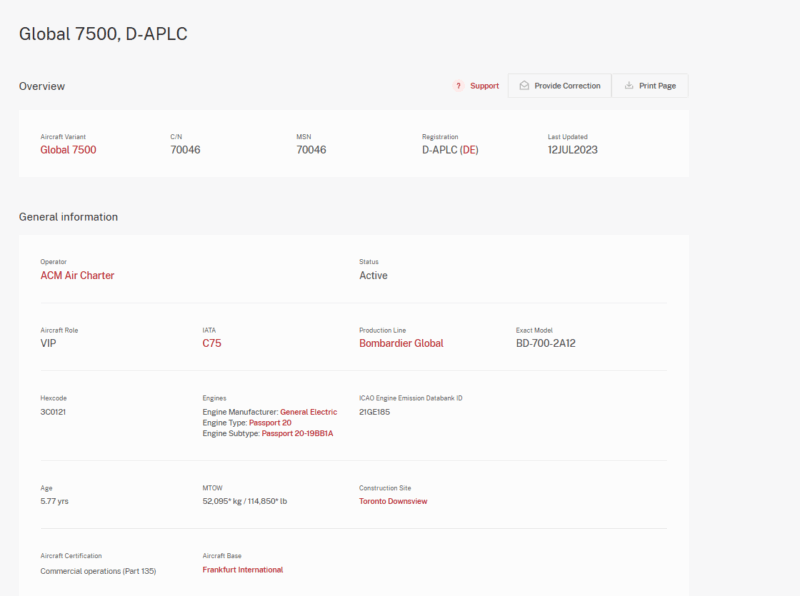Click the 21GE185 engine emission databank ID
Viewport: 800px width, 596px height.
[x=376, y=412]
